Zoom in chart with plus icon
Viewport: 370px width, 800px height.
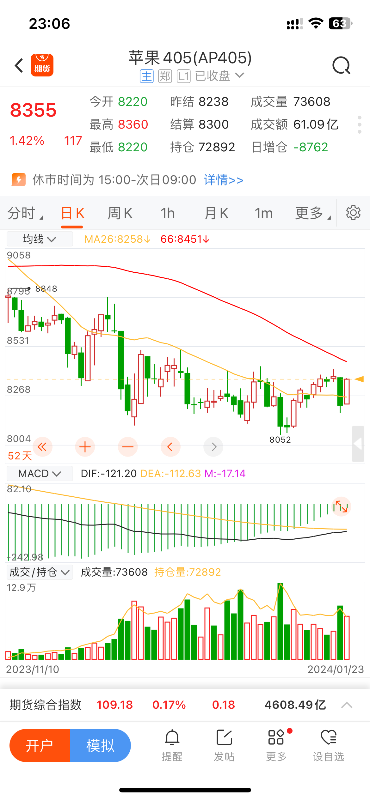(x=85, y=447)
